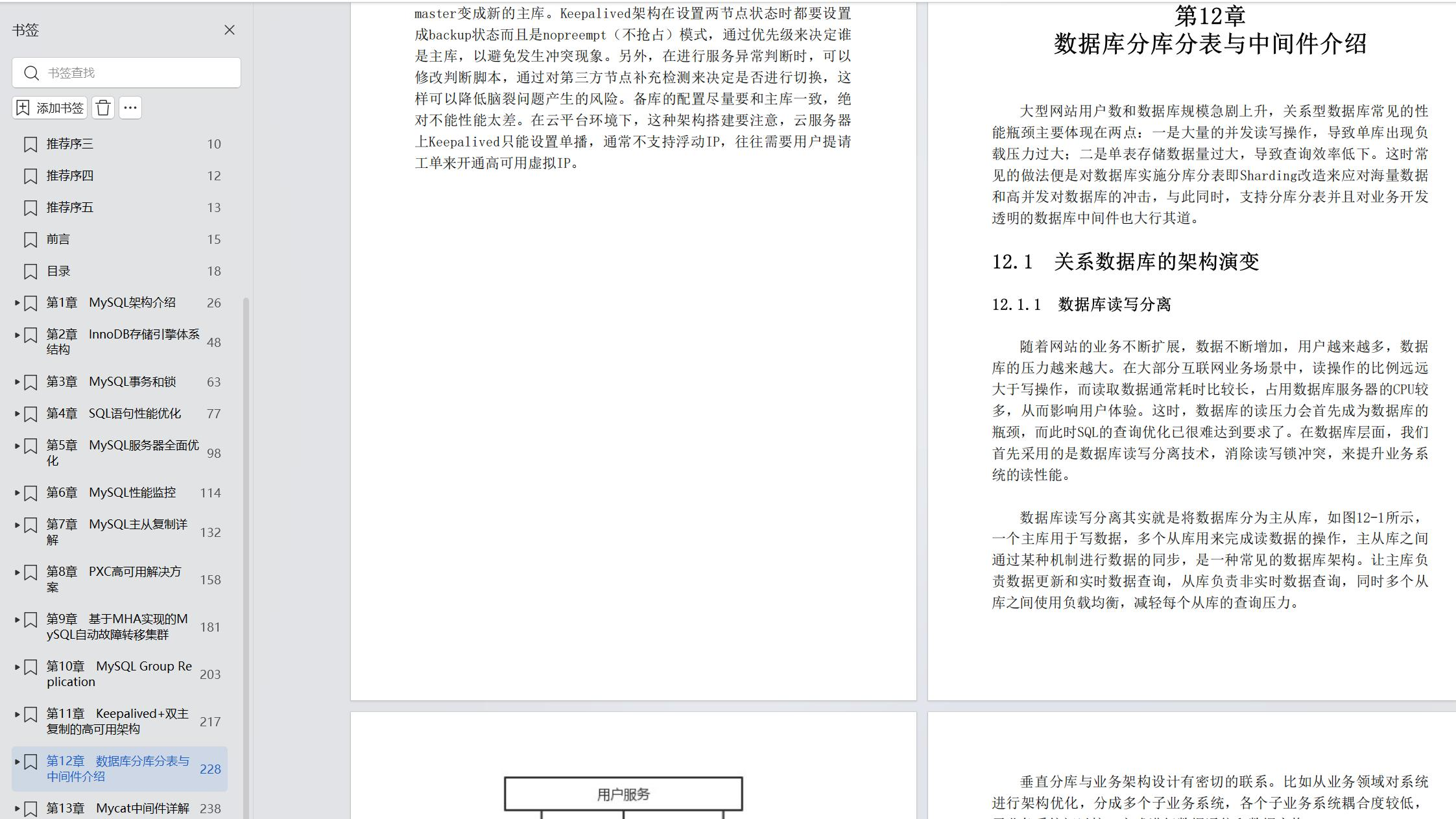1456x819 pixels.
Task: Click bookmark icon beside 前言
Action: tap(30, 240)
